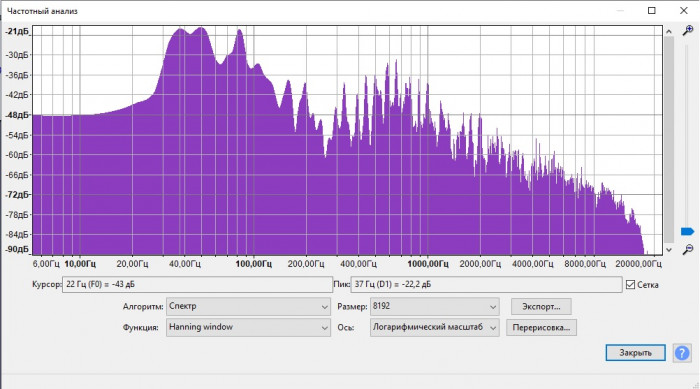Click the scrollbar up arrow beside graph
The width and height of the screenshot is (700, 389).
click(x=669, y=31)
